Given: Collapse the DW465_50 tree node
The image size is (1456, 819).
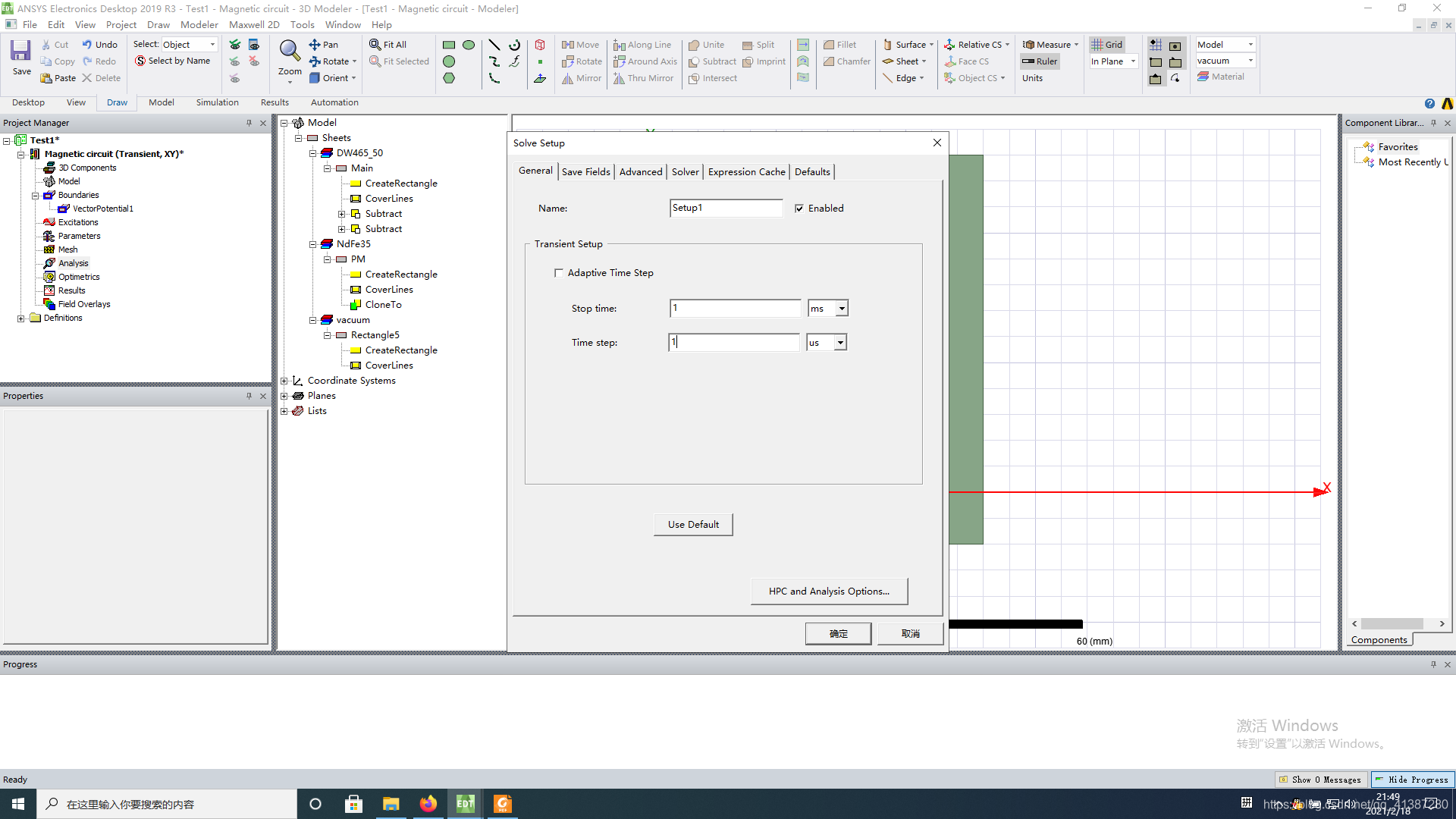Looking at the screenshot, I should click(x=312, y=153).
